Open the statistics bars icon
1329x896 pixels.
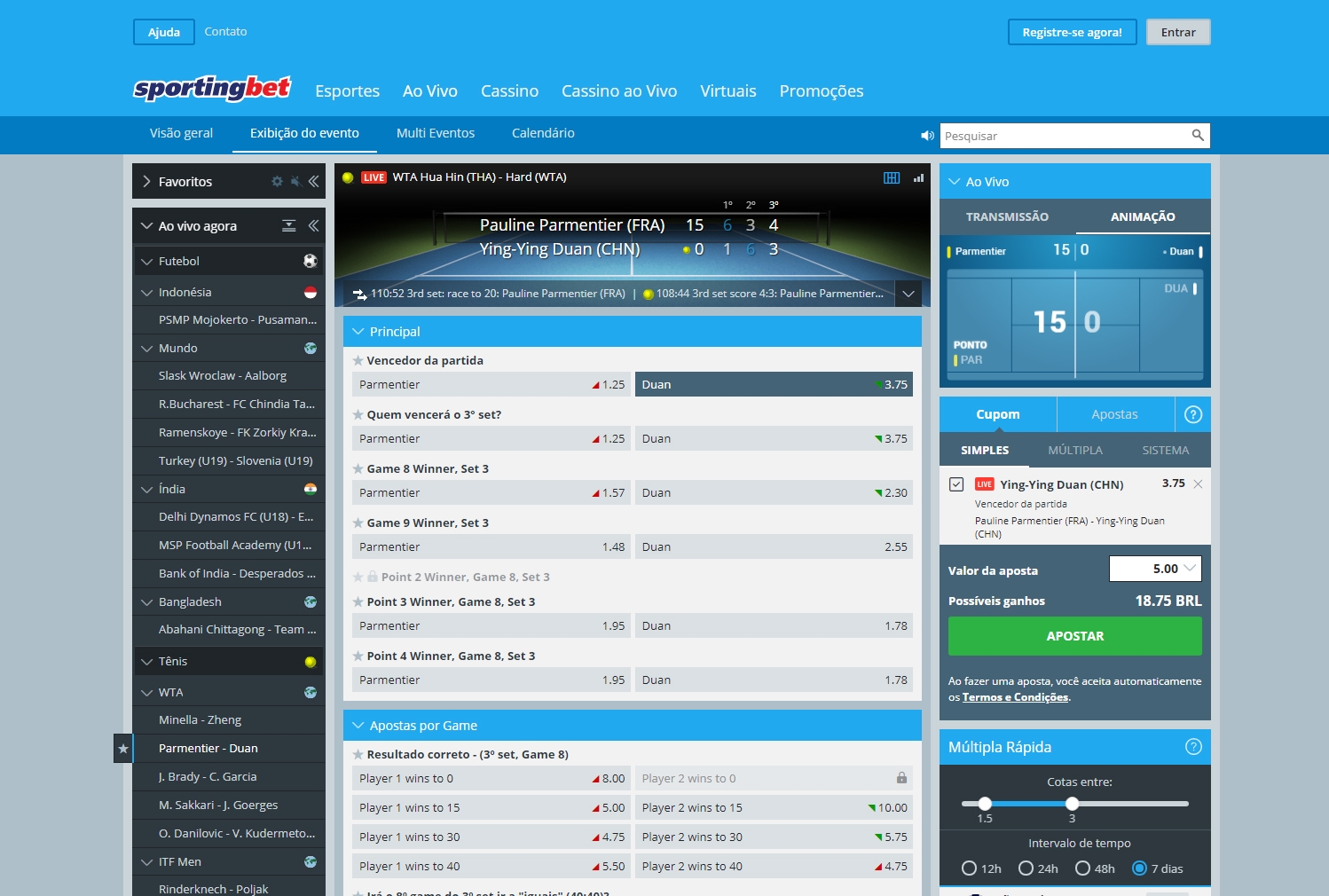(918, 177)
